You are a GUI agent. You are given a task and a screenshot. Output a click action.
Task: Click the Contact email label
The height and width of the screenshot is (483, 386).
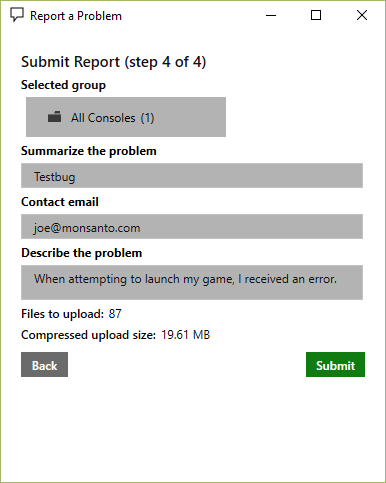tap(60, 202)
